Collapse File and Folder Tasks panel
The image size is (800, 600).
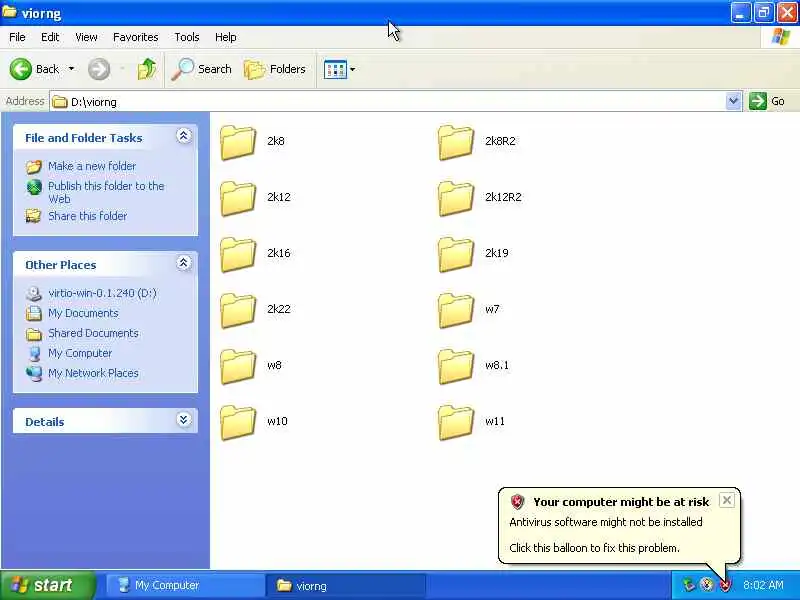tap(184, 136)
